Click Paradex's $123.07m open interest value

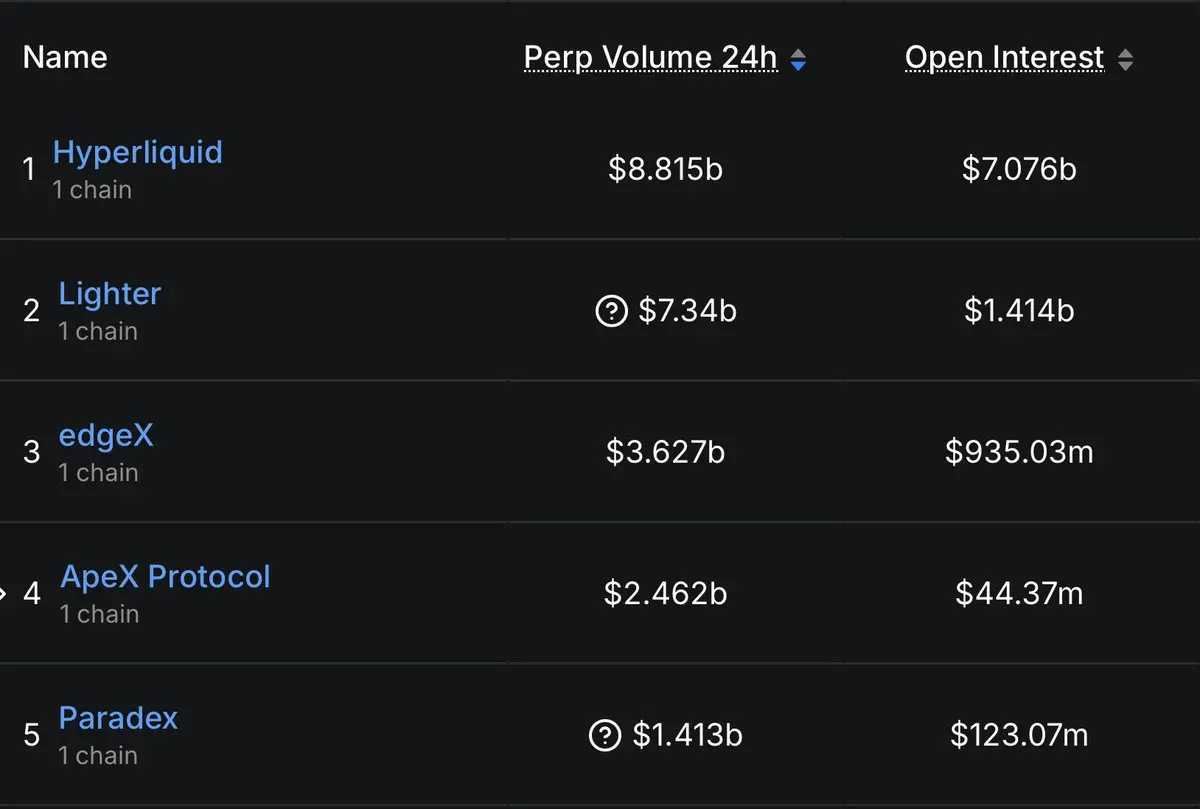(x=1019, y=737)
